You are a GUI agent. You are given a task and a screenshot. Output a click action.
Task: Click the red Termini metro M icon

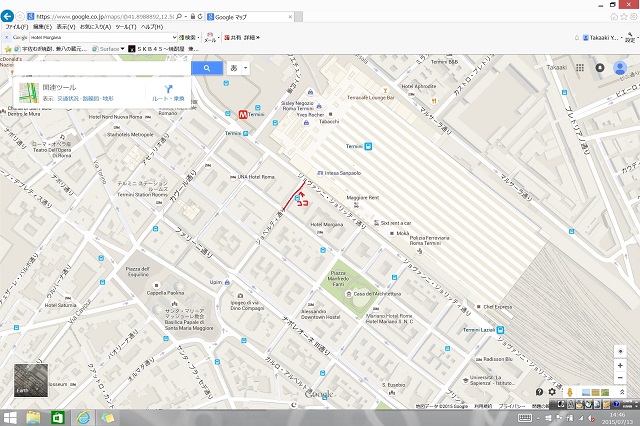(x=243, y=115)
